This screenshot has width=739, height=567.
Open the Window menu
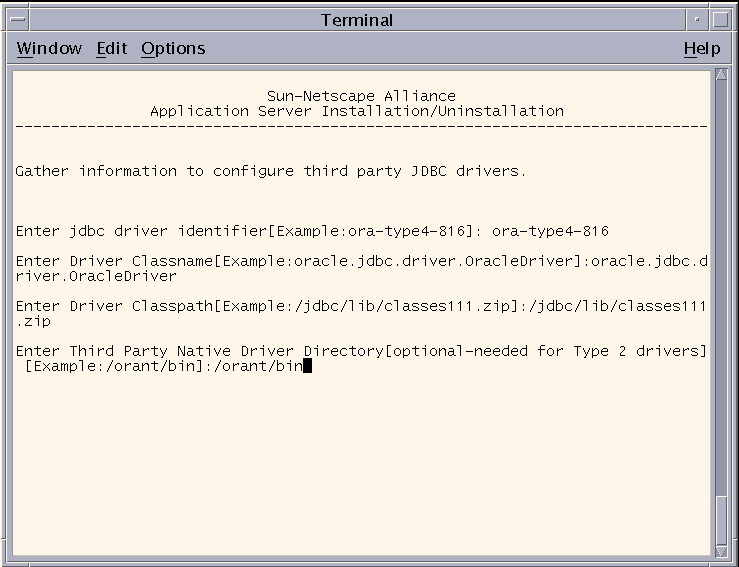pyautogui.click(x=49, y=49)
